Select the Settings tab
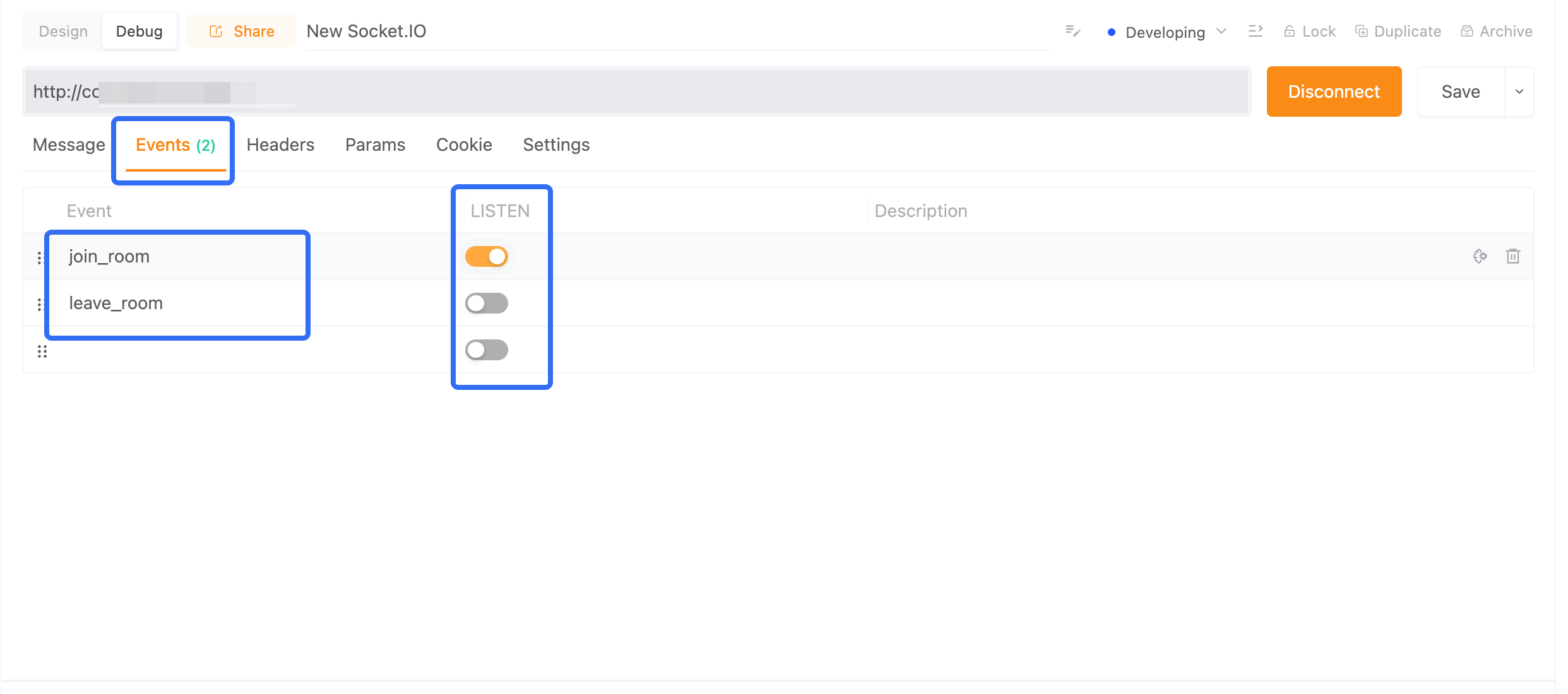This screenshot has height=694, width=1568. [556, 144]
